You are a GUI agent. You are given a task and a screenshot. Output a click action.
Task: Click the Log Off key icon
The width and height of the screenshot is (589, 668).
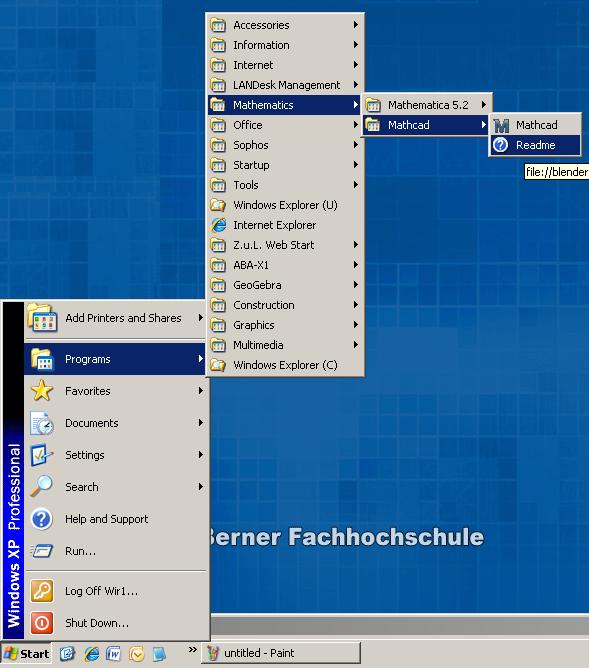(x=42, y=591)
